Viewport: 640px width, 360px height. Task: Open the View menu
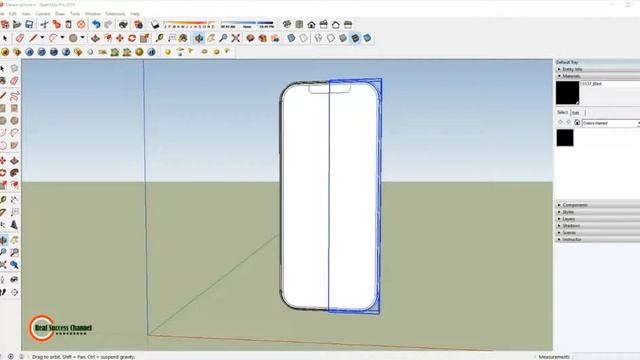[26, 13]
